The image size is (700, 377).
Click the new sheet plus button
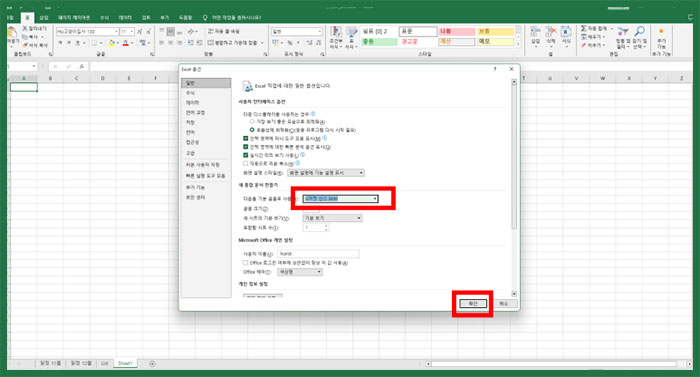[x=152, y=364]
